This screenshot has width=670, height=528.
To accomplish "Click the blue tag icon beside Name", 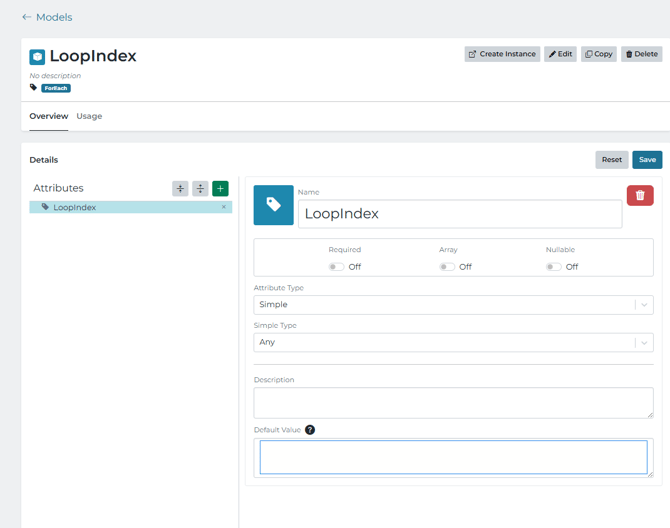I will click(x=273, y=205).
